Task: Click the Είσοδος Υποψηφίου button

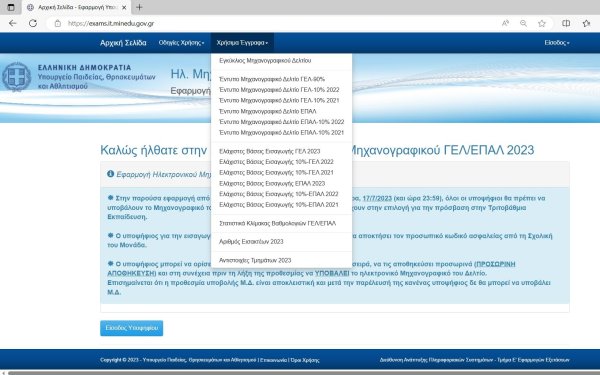Action: point(132,328)
